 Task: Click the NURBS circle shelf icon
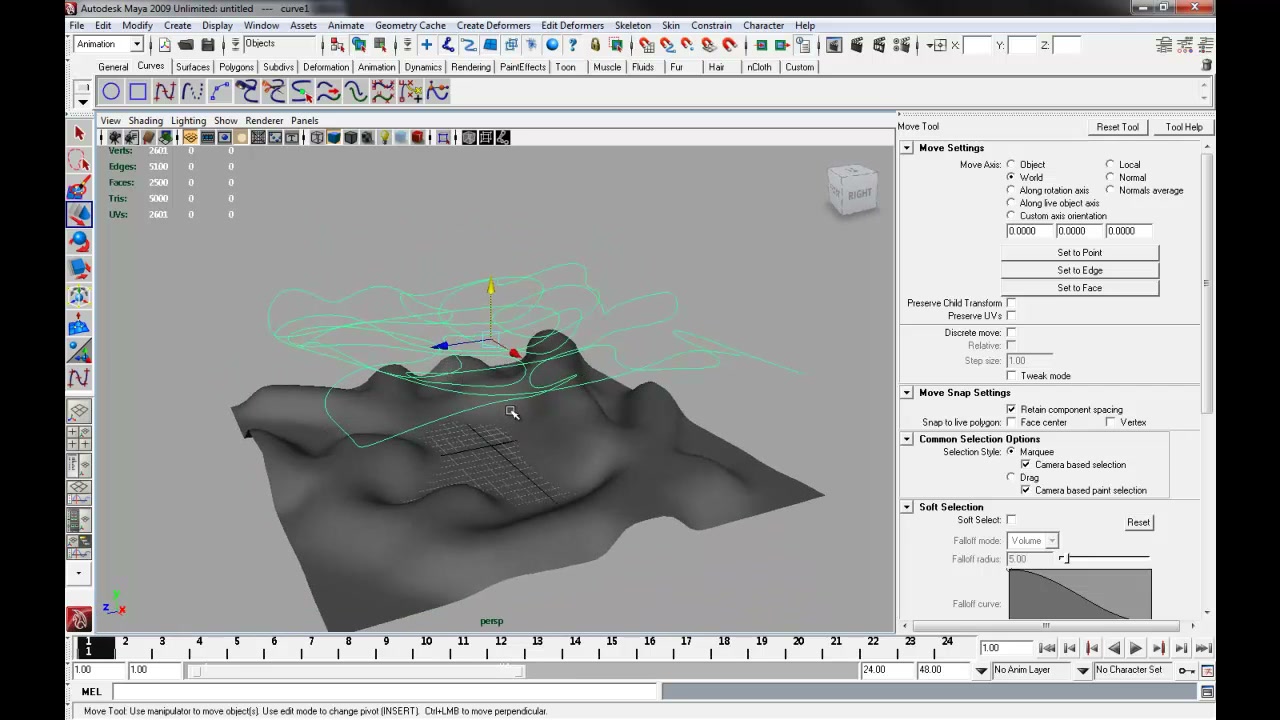click(x=111, y=92)
